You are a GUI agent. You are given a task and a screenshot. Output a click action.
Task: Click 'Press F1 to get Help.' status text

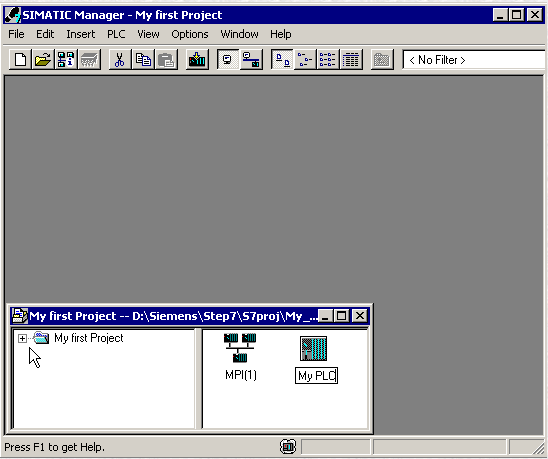[x=55, y=447]
